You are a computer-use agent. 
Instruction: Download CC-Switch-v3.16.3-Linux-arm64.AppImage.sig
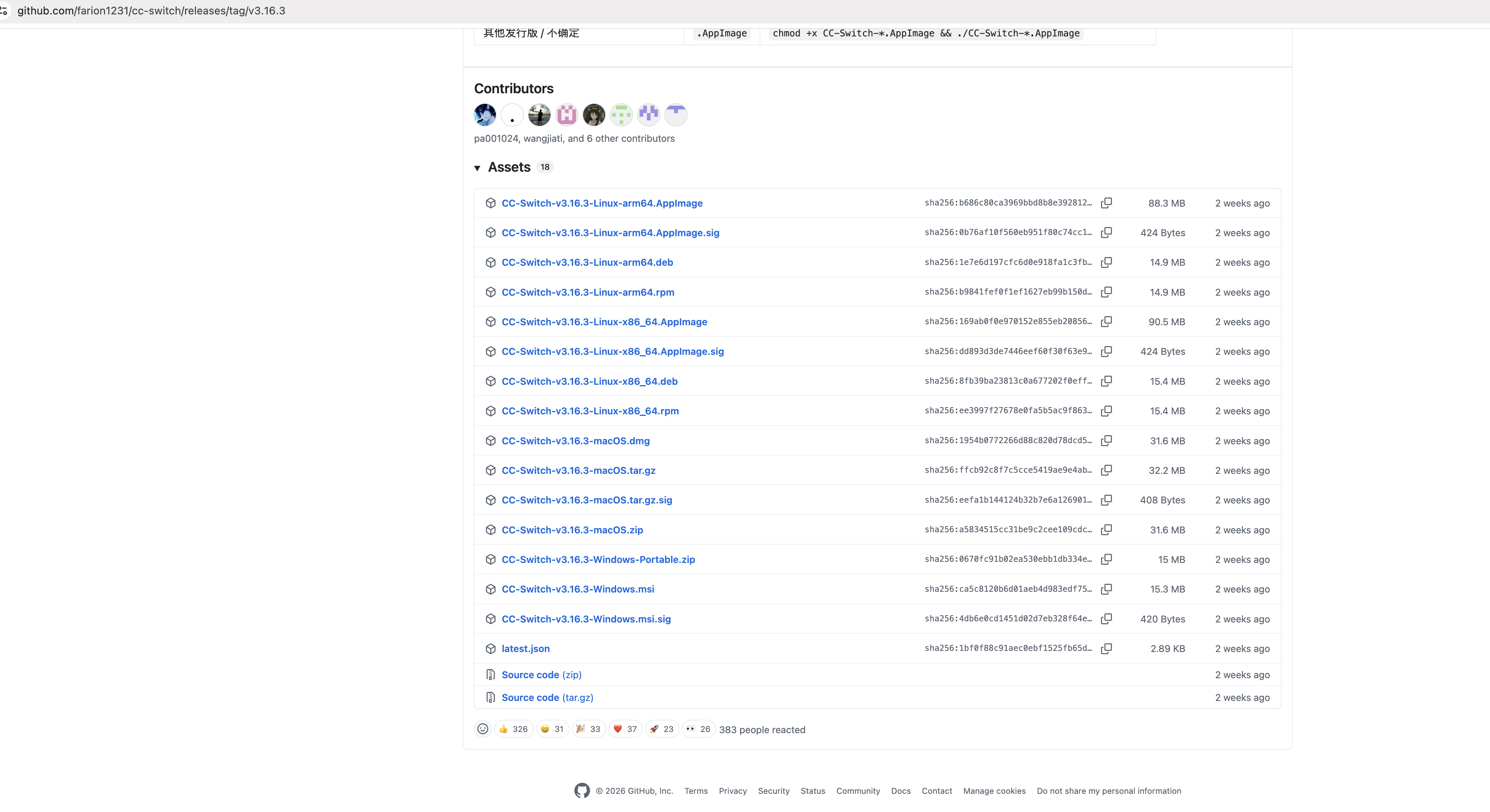[x=610, y=232]
